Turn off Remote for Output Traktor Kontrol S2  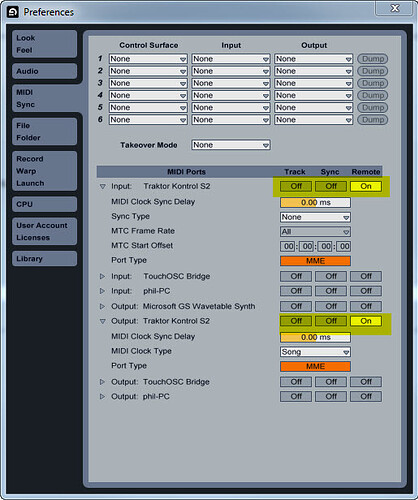(x=366, y=321)
